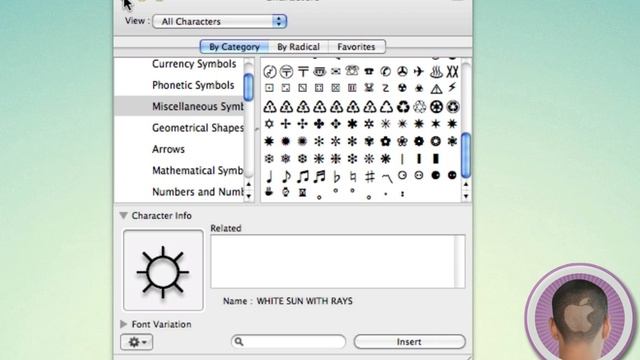Switch to the By Category tab

(234, 47)
